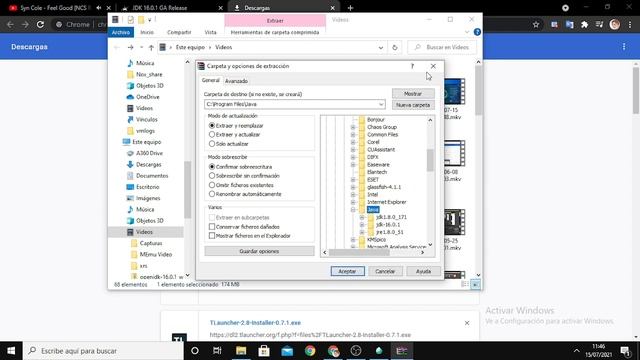Open Documentos in Explorer sidebar

[x=152, y=176]
